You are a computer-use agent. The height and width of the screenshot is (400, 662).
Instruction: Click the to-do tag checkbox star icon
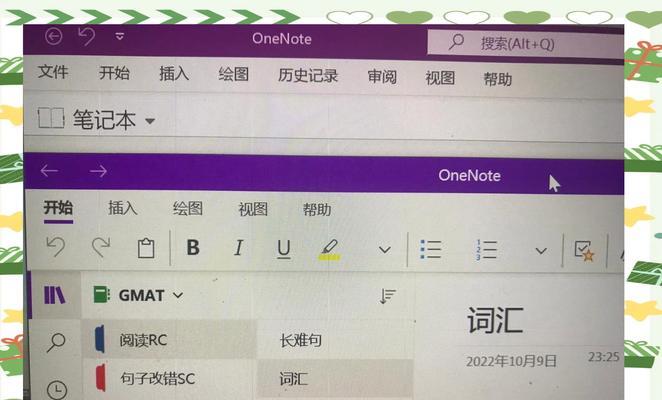[584, 251]
